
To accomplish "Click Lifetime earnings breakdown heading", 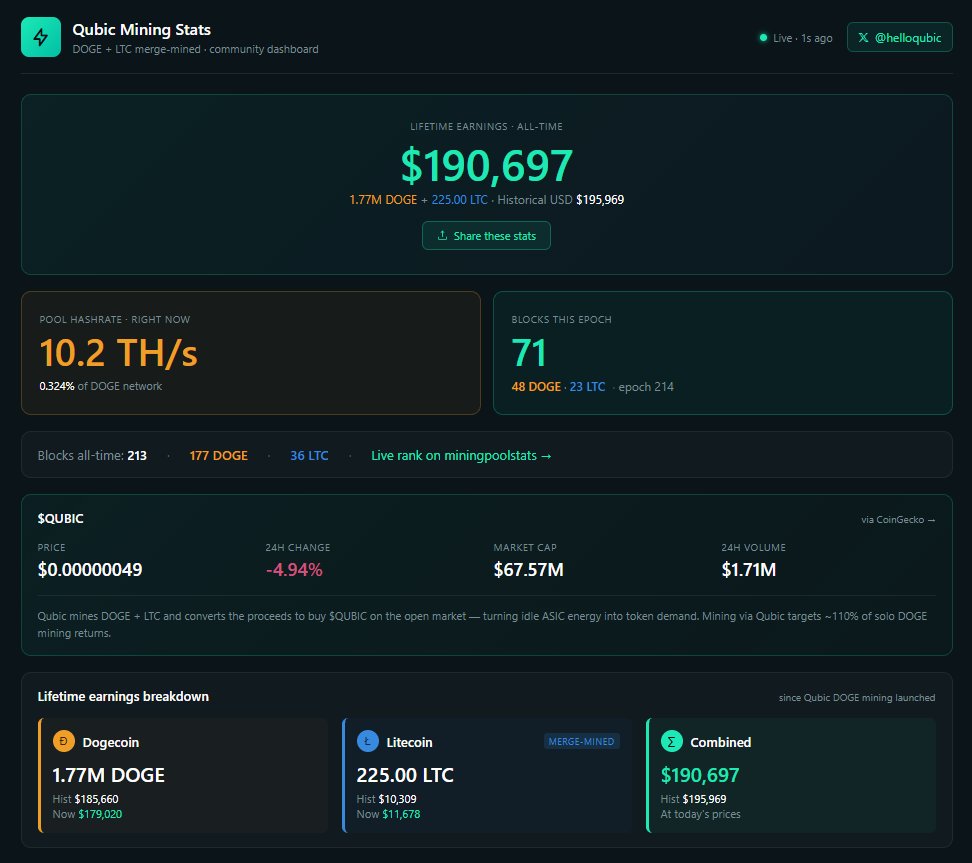I will coord(123,696).
